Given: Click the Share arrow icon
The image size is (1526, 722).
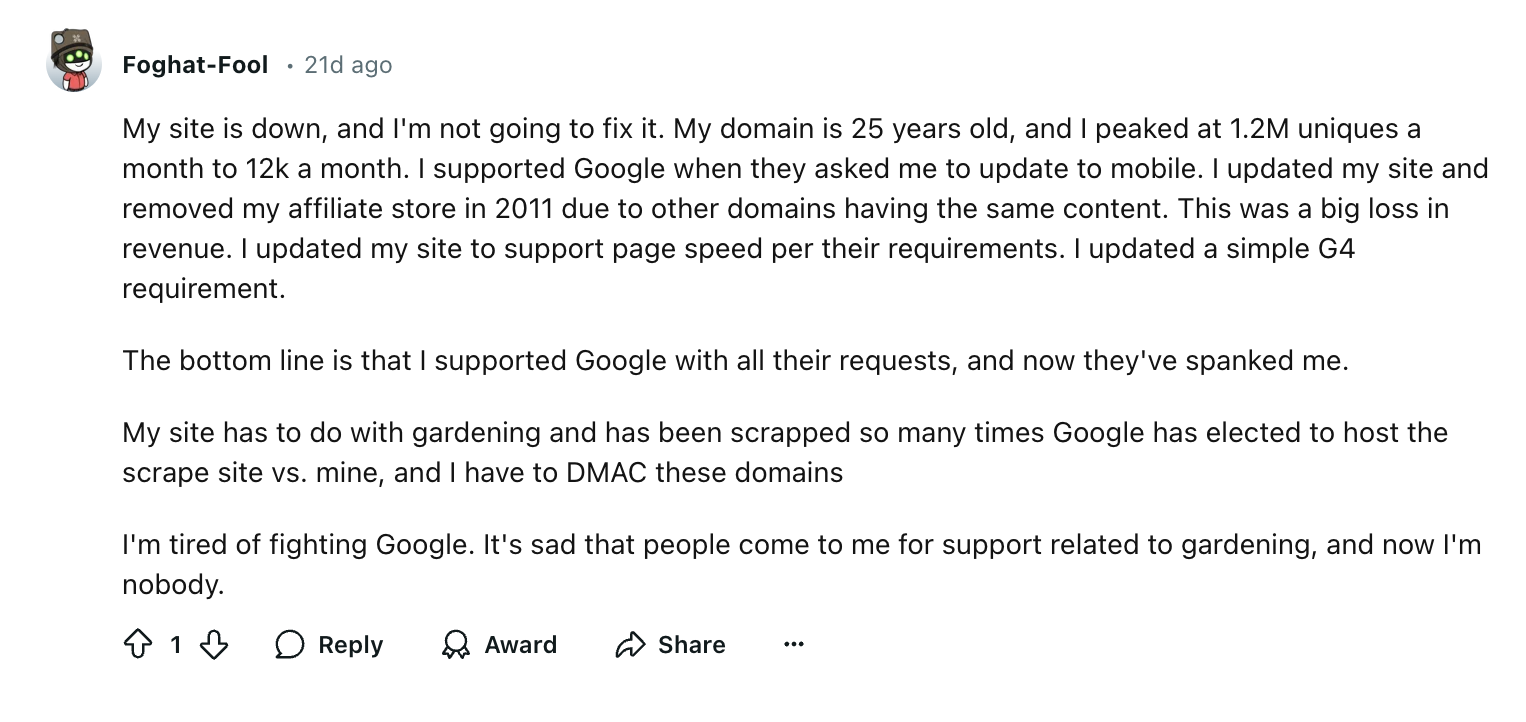Looking at the screenshot, I should tap(631, 645).
